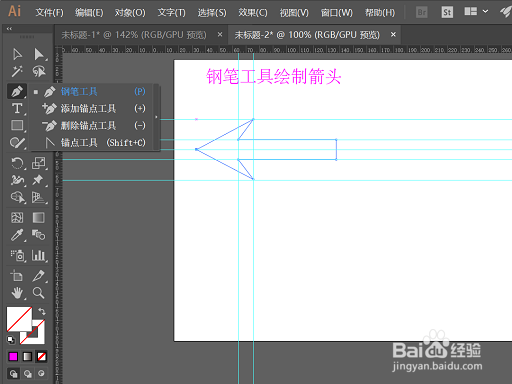Click the horizontal ruler

pyautogui.click(x=287, y=50)
